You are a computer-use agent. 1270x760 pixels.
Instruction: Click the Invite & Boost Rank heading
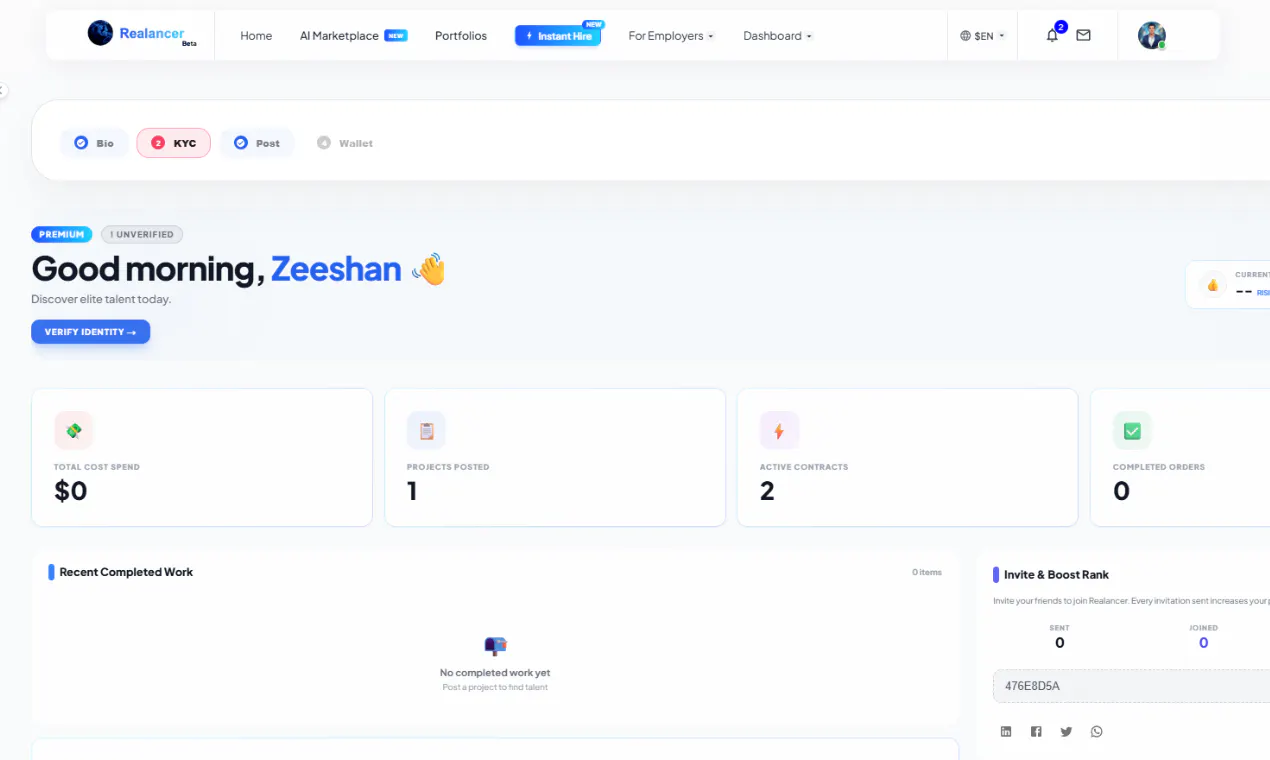click(1056, 575)
